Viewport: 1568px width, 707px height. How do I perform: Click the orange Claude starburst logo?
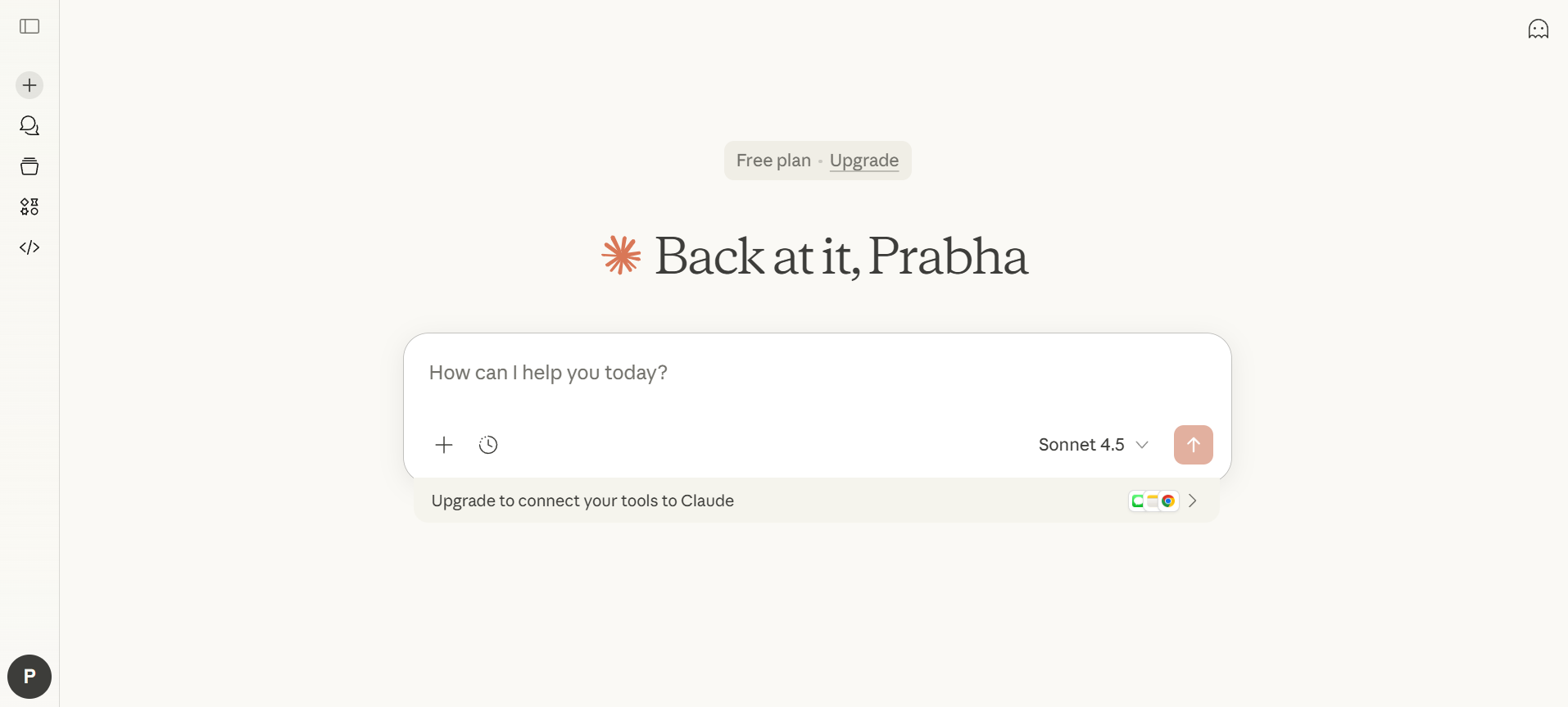point(621,255)
